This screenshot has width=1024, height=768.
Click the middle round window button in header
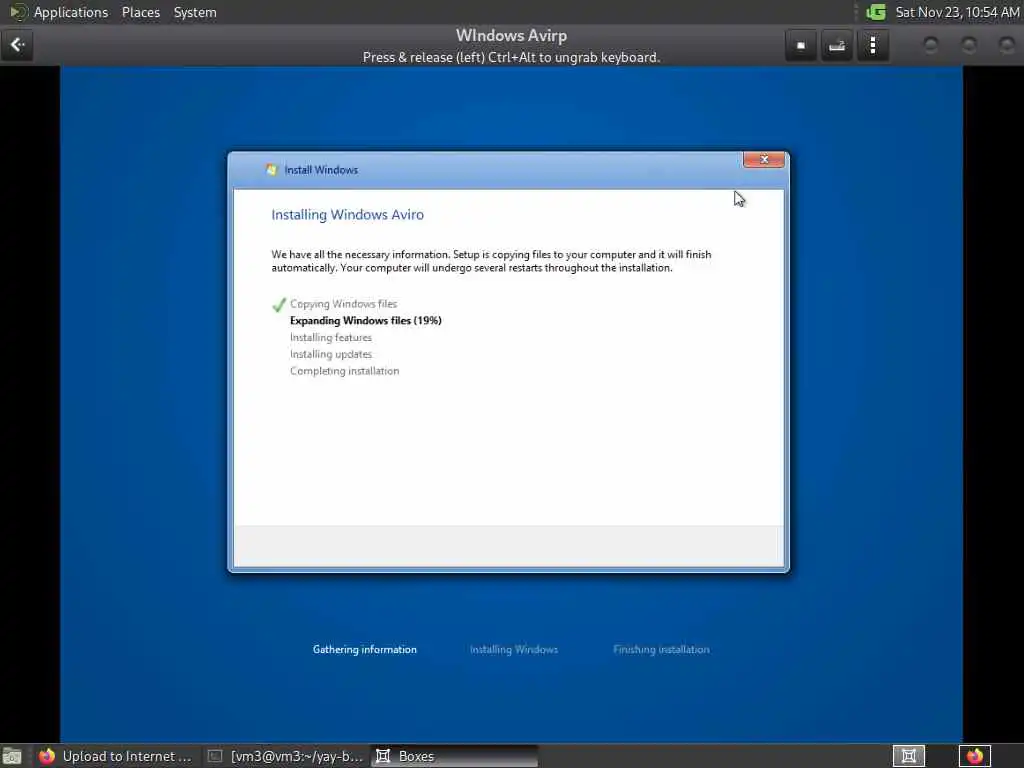tap(969, 45)
